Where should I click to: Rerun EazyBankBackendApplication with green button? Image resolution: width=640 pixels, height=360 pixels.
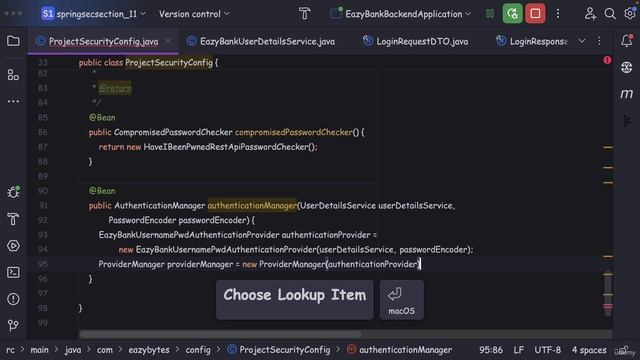512,14
